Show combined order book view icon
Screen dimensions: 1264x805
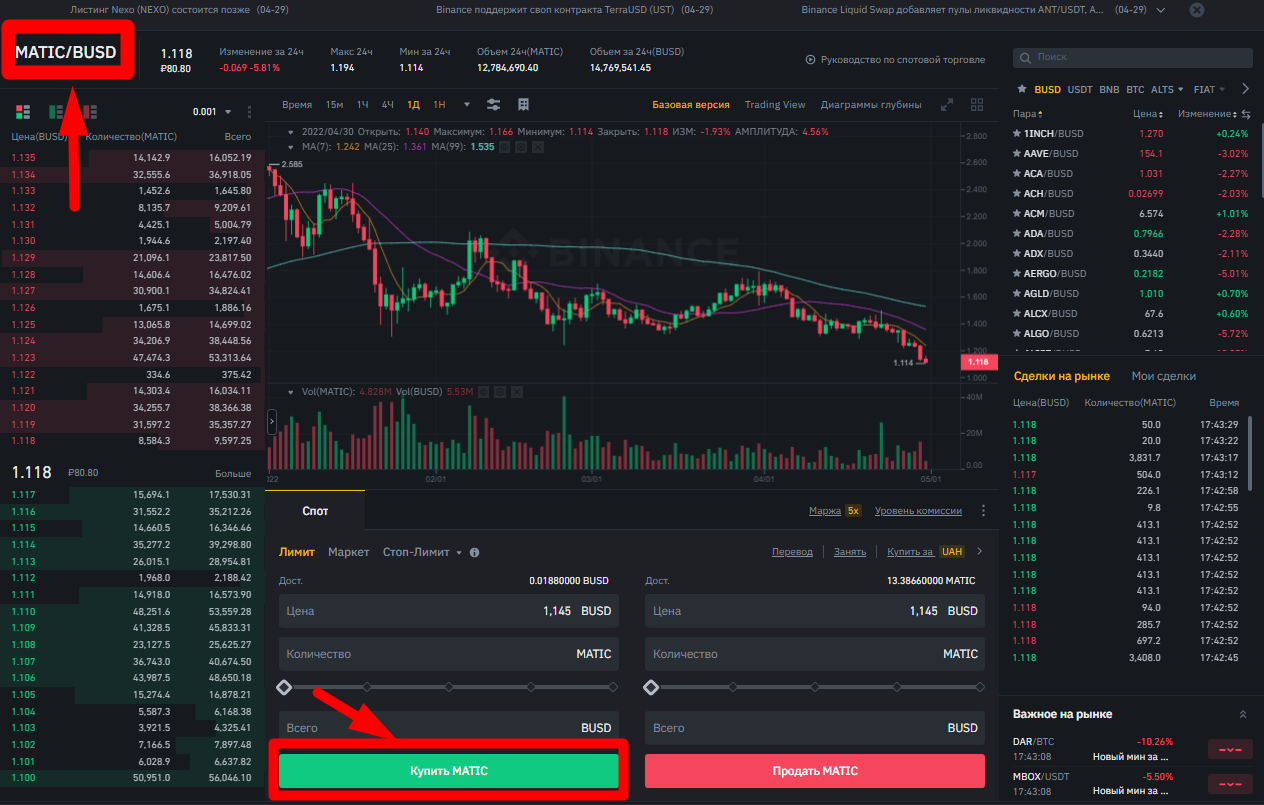click(x=23, y=111)
